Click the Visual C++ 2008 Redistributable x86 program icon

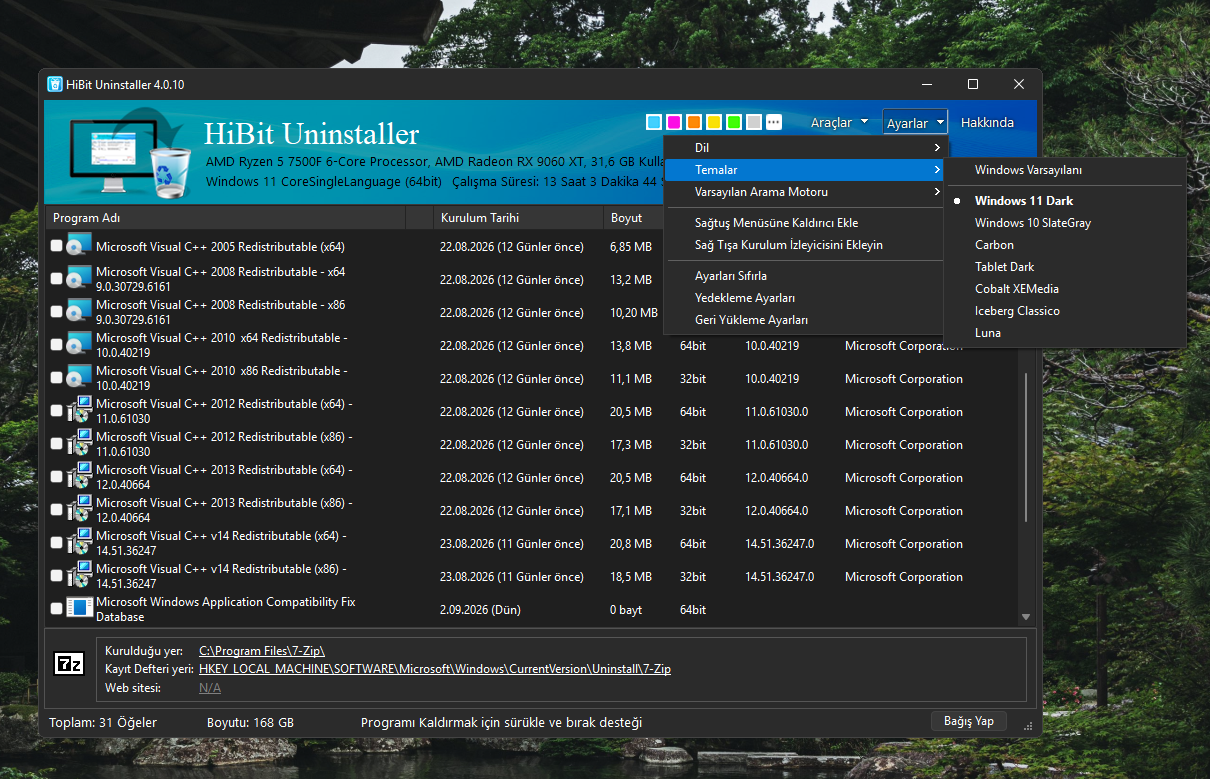pyautogui.click(x=79, y=312)
